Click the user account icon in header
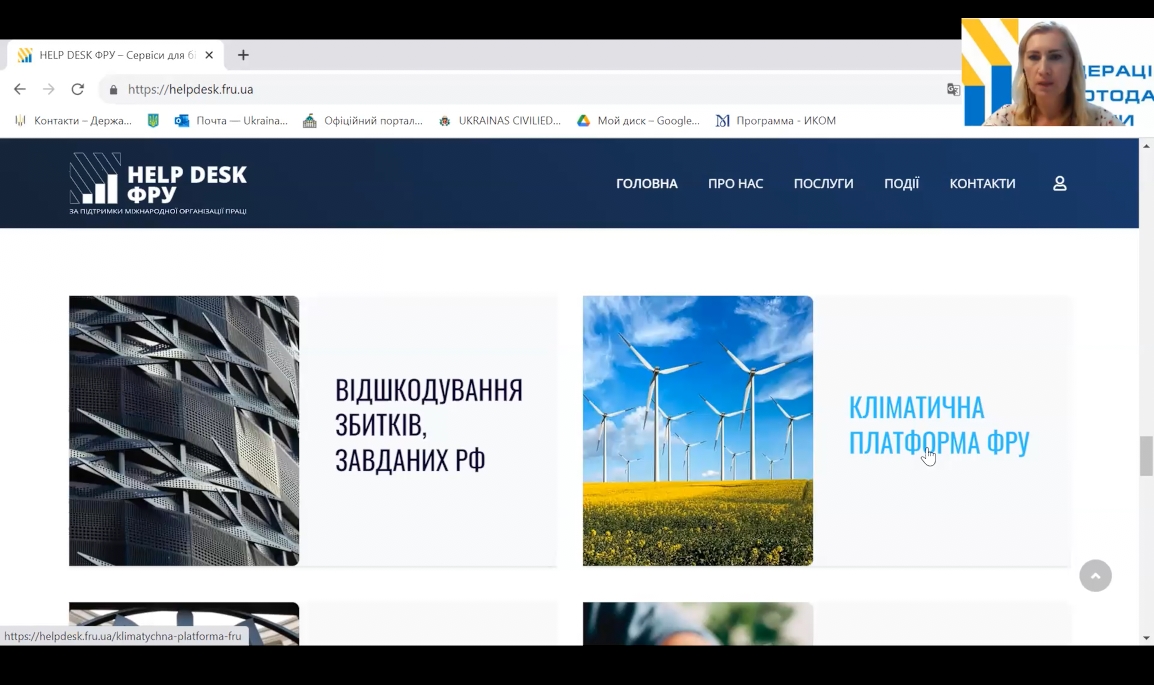This screenshot has width=1154, height=685. (1060, 184)
